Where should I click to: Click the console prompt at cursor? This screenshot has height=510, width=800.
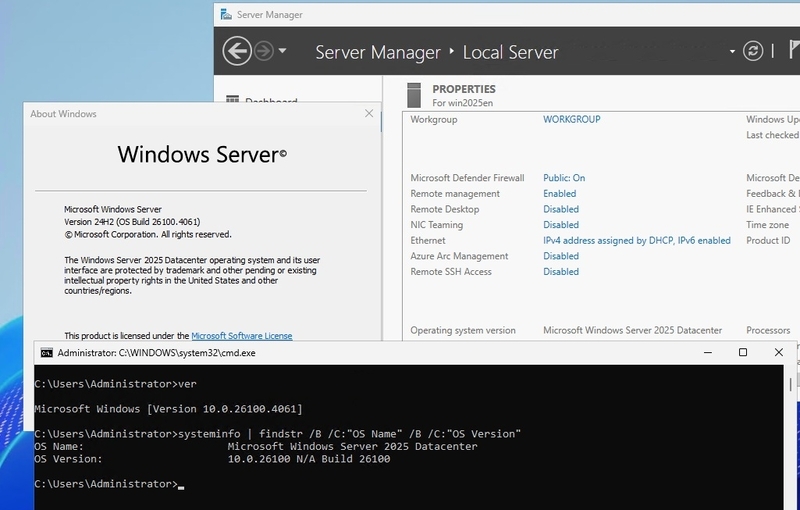[x=109, y=484]
